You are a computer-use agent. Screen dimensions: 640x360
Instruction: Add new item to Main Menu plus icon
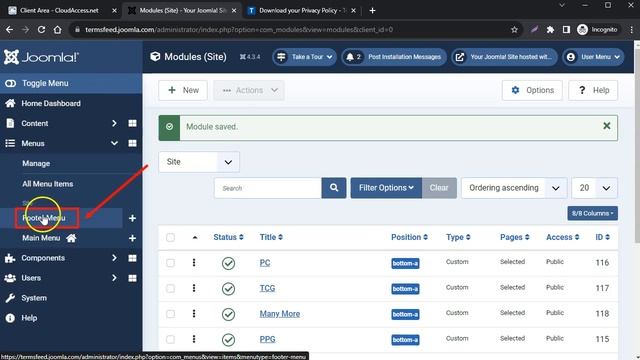132,238
